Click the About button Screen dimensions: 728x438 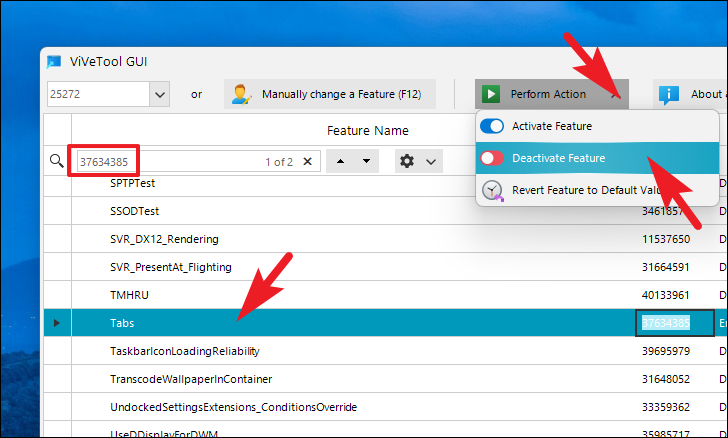point(691,94)
